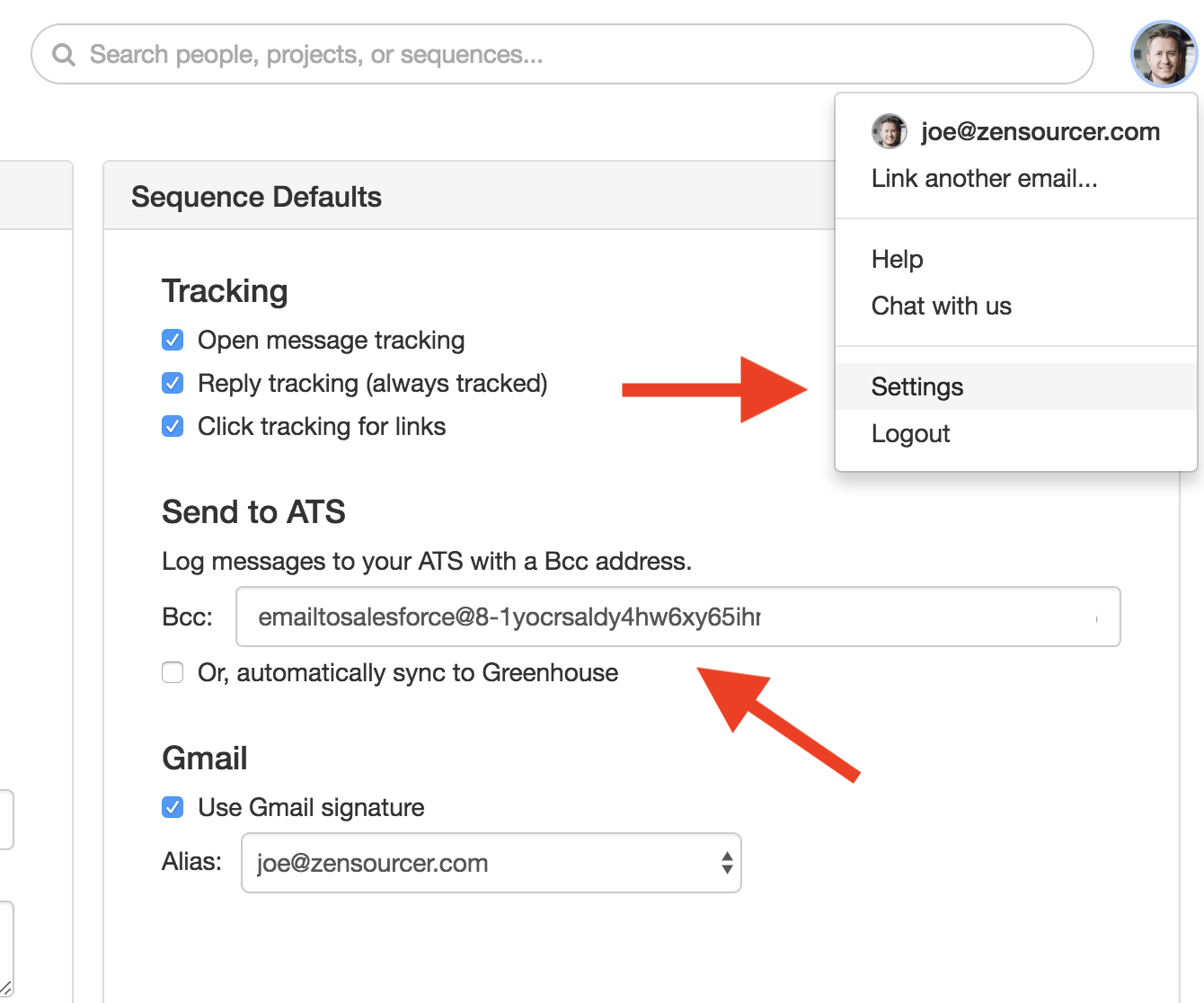Select joe@zensourcer.com account in the menu
The height and width of the screenshot is (1003, 1204).
[x=1040, y=131]
